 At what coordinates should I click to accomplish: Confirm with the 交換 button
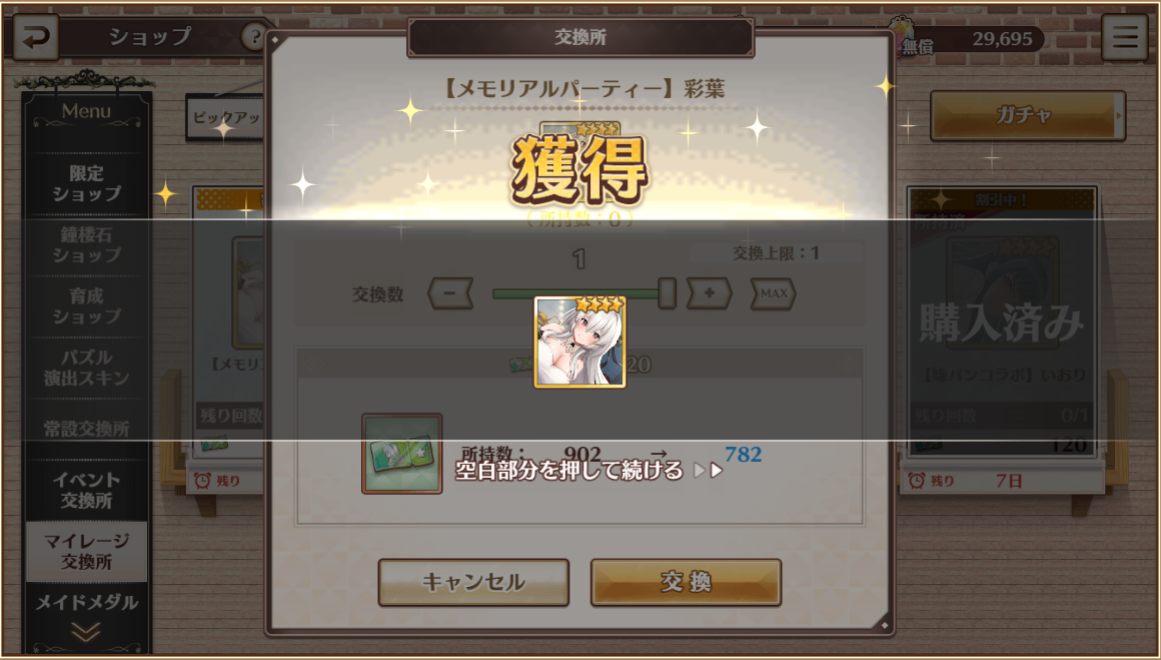click(x=686, y=582)
